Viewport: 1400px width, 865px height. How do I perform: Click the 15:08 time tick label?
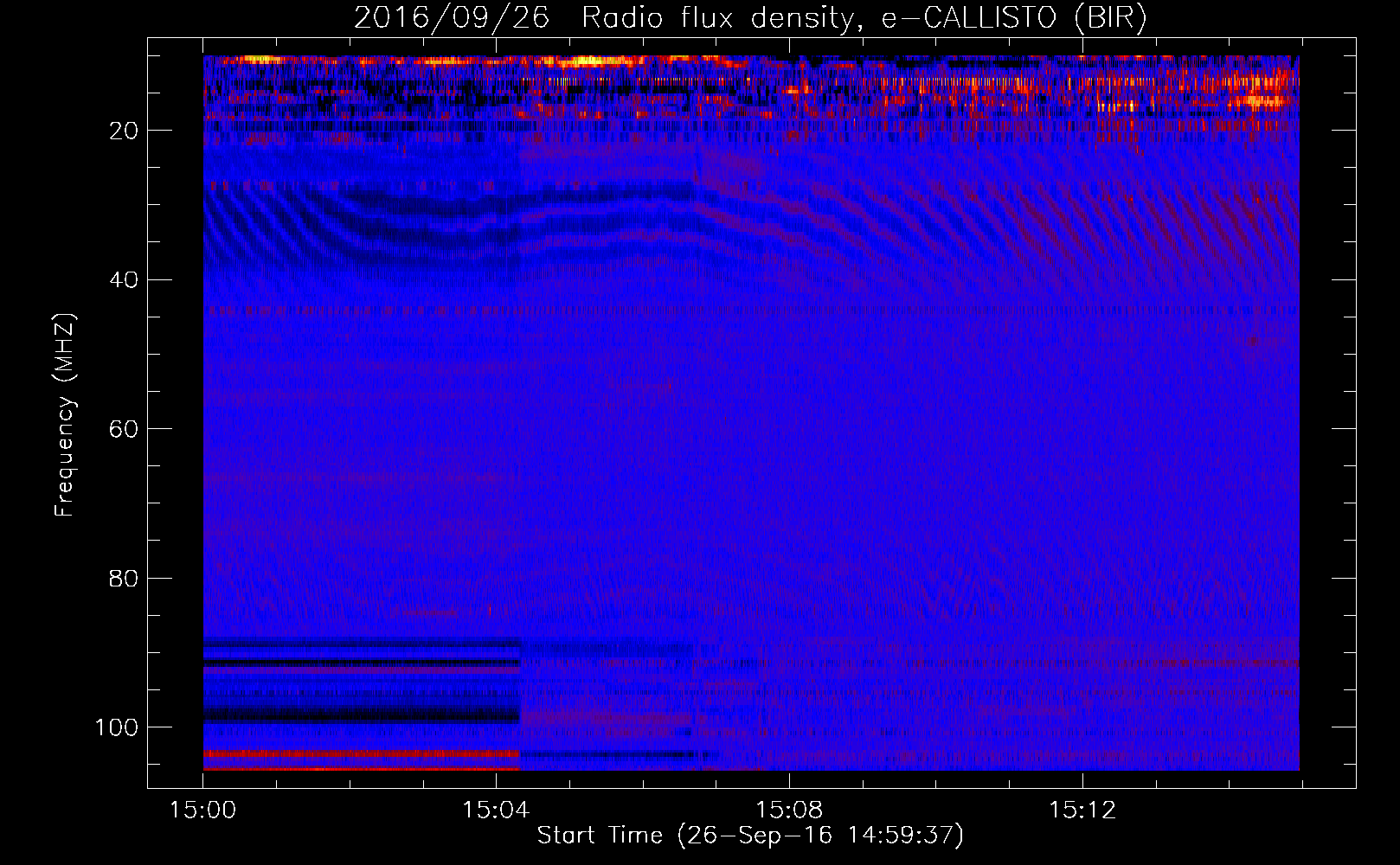789,811
